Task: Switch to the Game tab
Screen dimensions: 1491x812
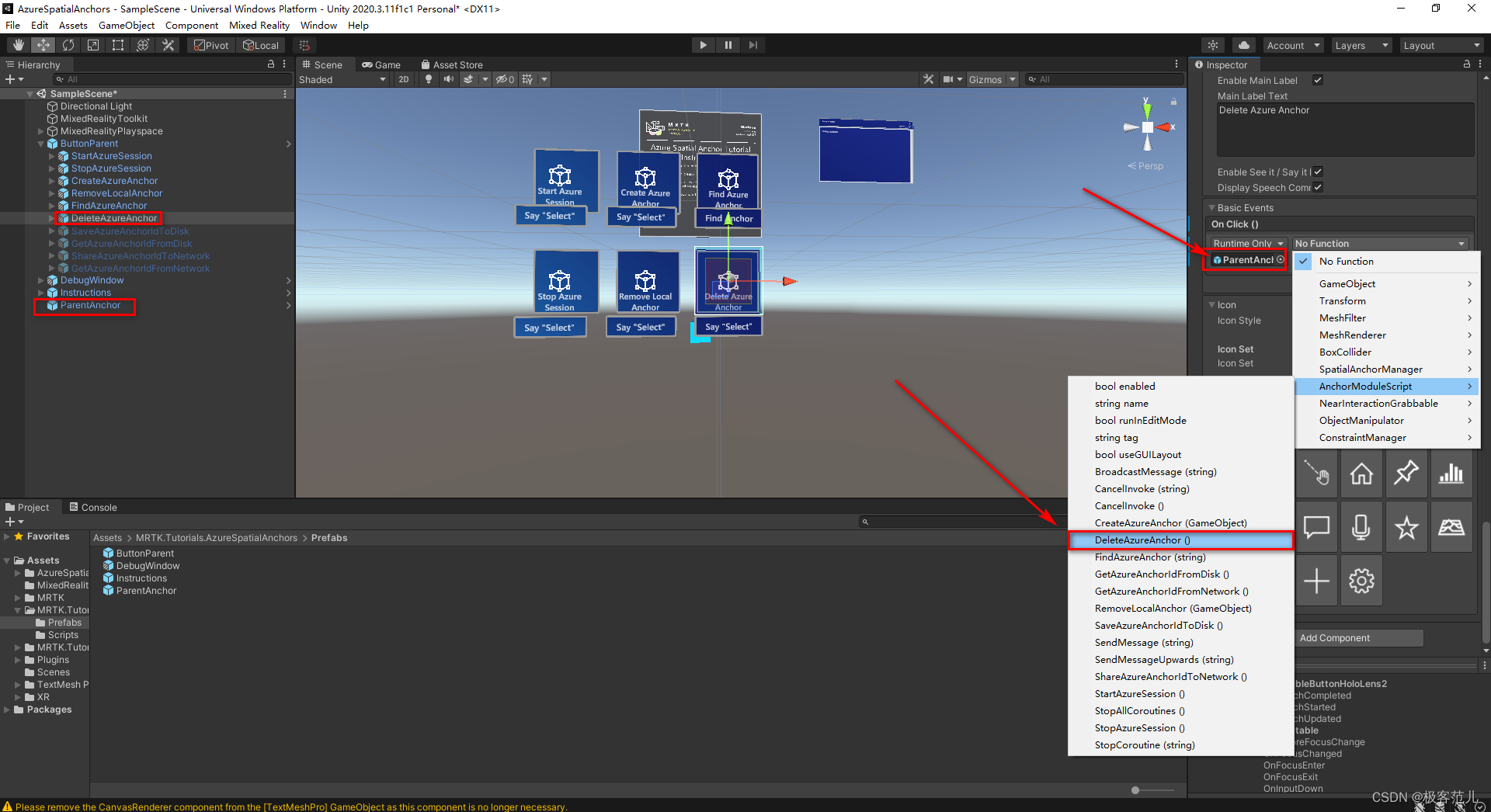Action: pos(381,64)
